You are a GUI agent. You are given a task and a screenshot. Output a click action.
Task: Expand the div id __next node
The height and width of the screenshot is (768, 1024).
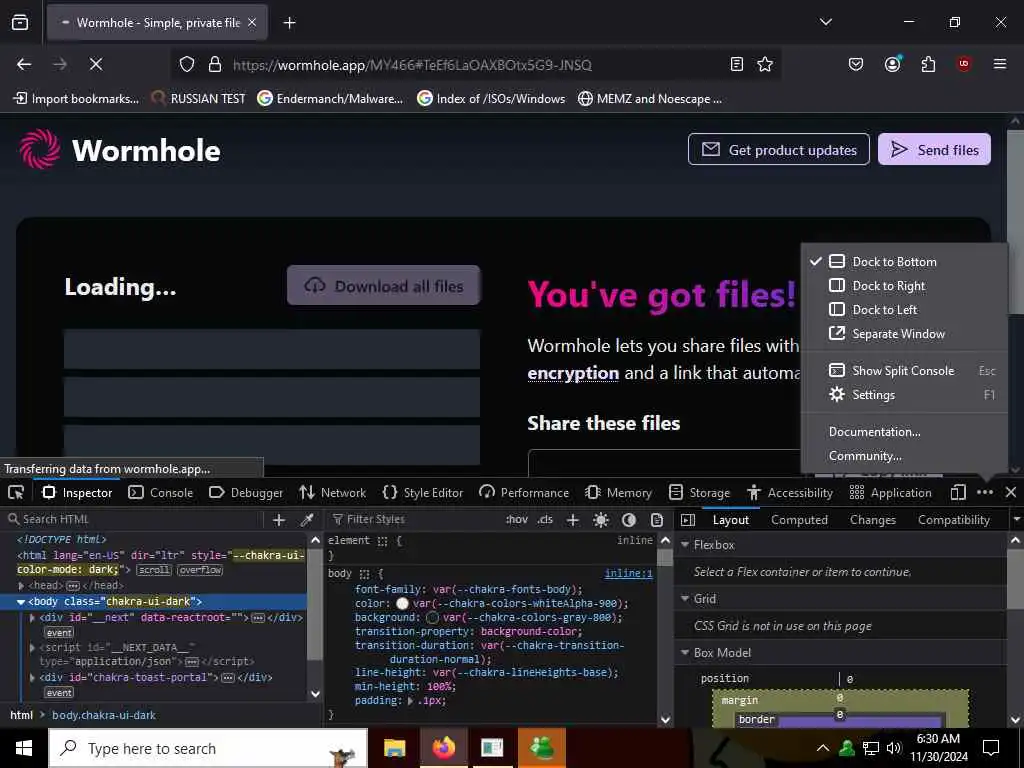pyautogui.click(x=33, y=617)
